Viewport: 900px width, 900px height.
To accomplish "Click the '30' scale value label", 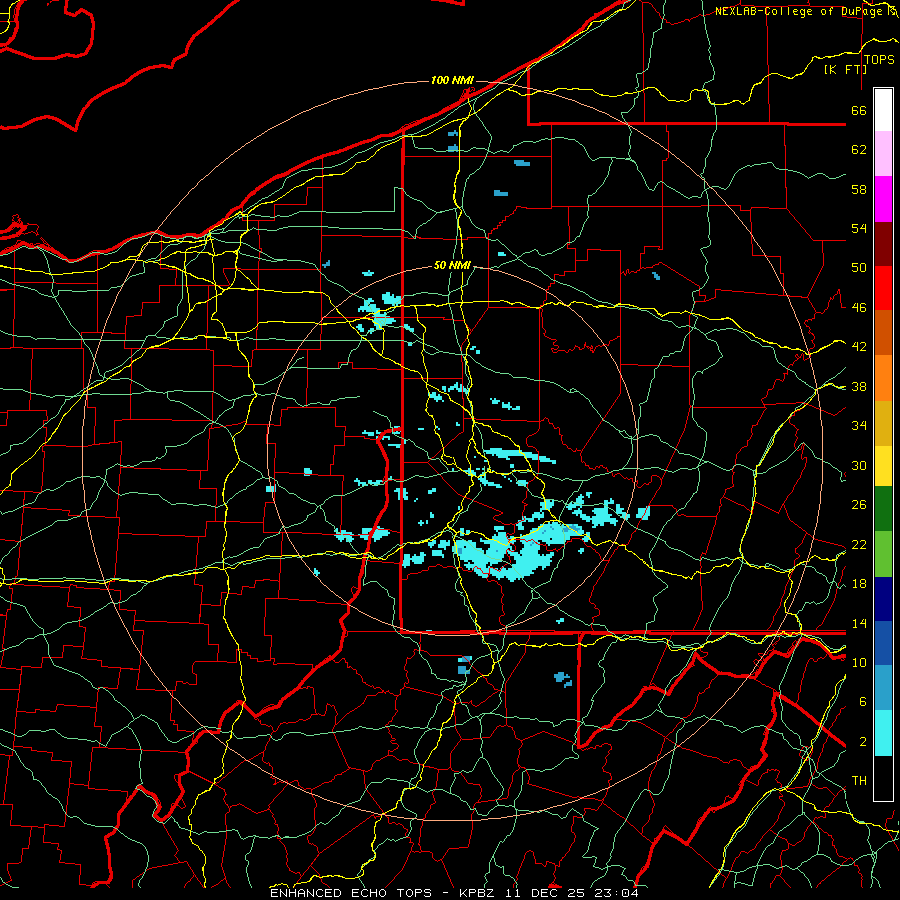I will point(859,465).
